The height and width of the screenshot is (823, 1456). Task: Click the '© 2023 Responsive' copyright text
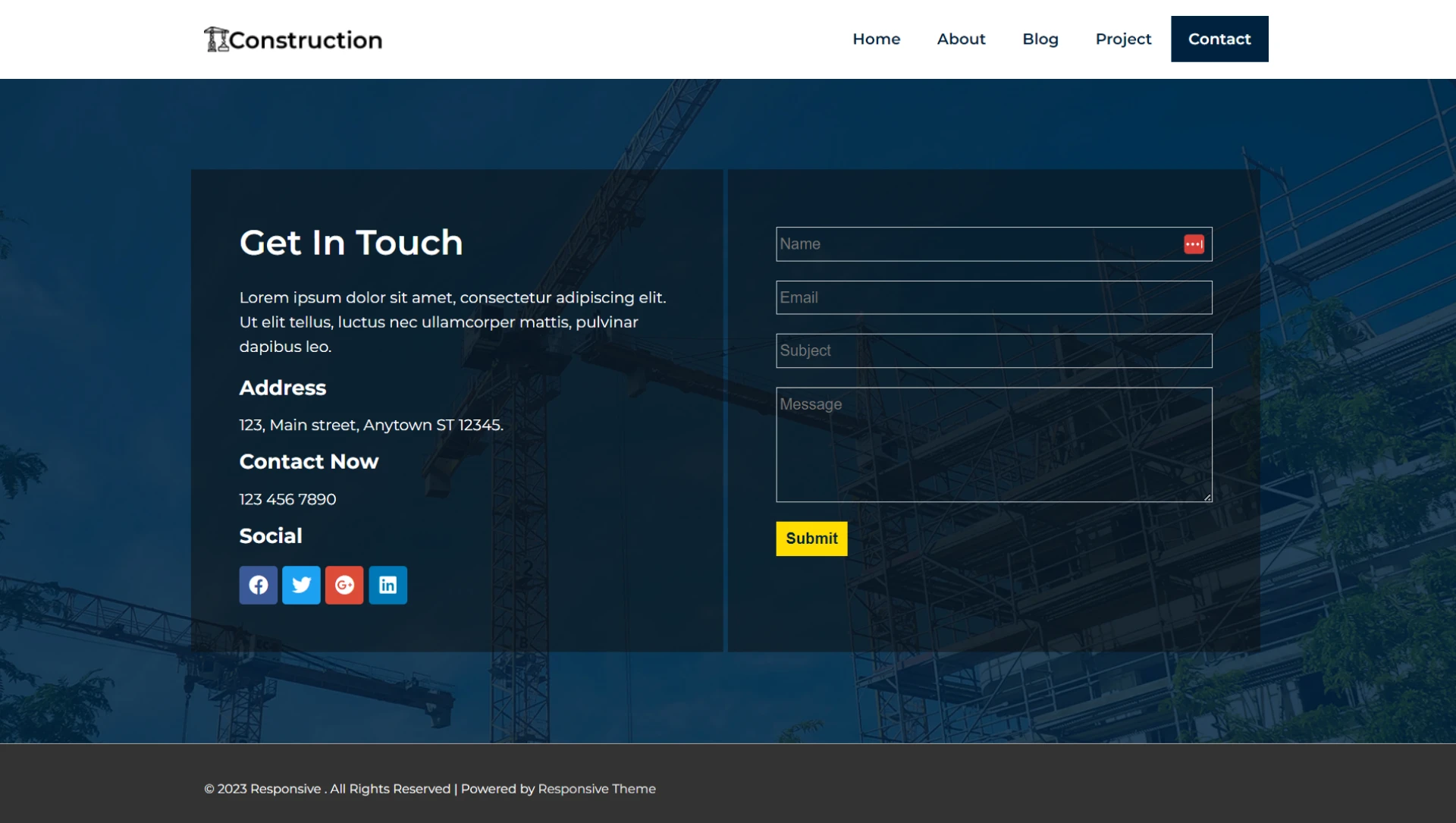coord(262,789)
